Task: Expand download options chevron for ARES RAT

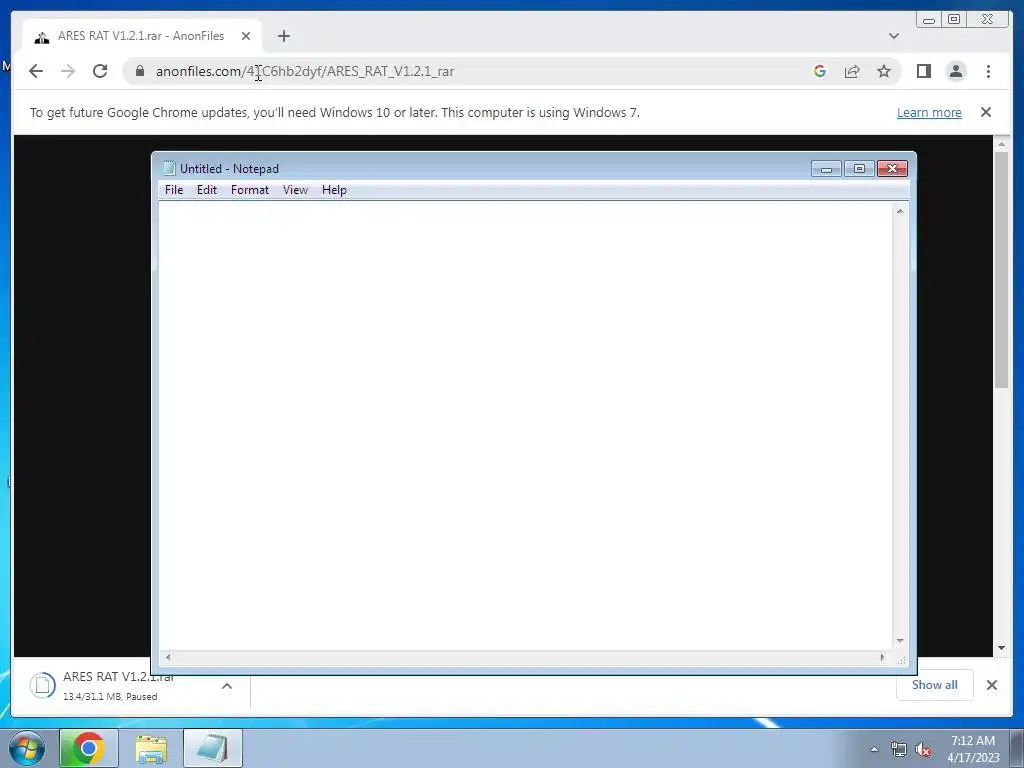Action: (x=227, y=686)
